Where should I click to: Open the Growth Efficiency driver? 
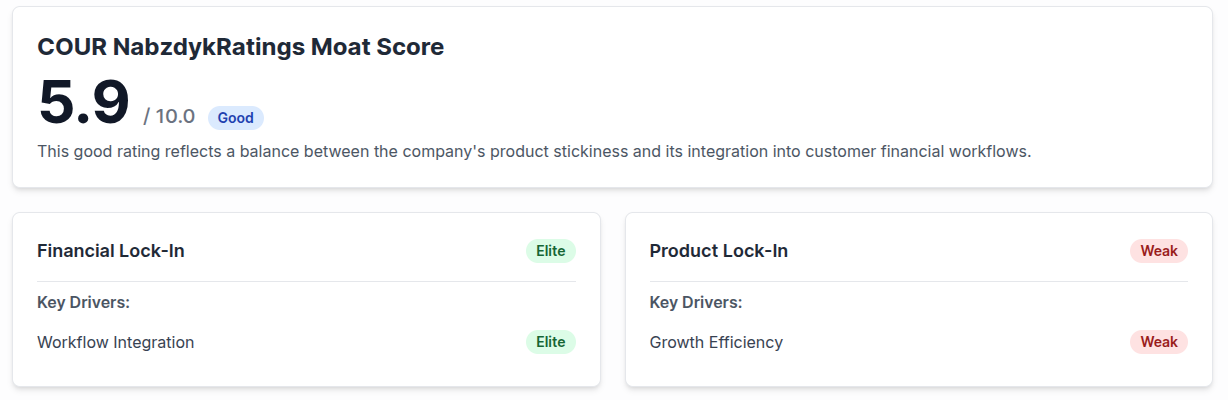pos(716,342)
